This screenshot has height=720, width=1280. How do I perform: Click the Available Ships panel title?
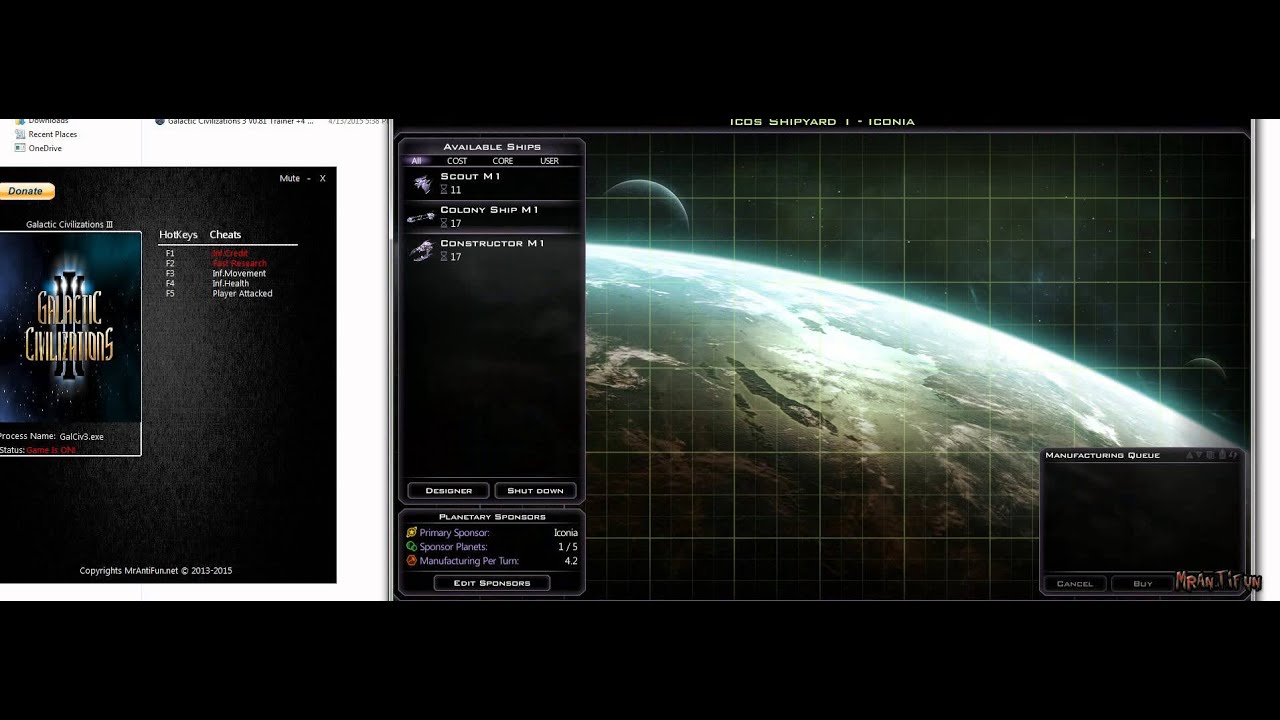492,147
